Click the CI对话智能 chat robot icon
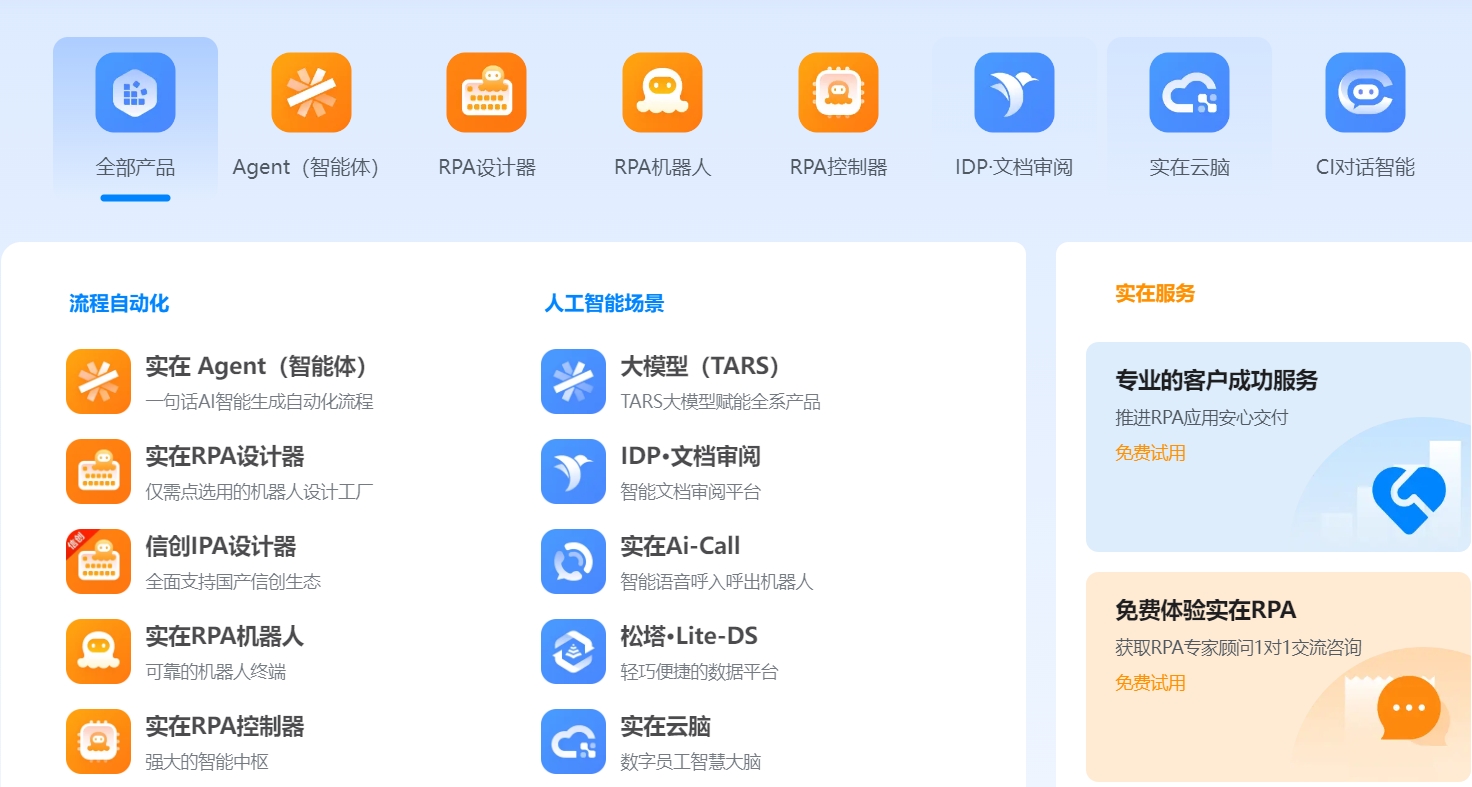Image resolution: width=1472 pixels, height=787 pixels. (1364, 91)
